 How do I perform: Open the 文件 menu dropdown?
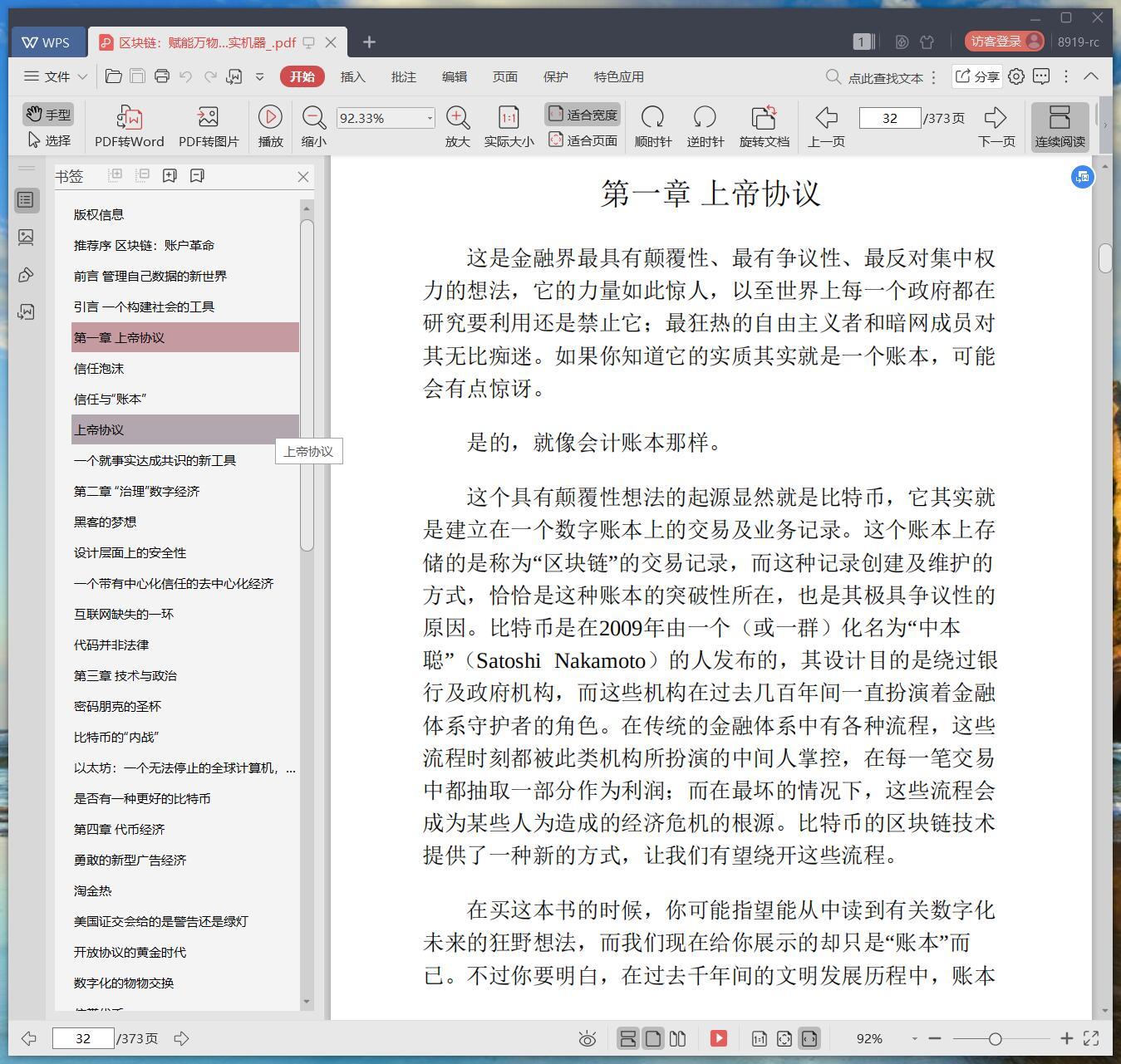[x=55, y=76]
